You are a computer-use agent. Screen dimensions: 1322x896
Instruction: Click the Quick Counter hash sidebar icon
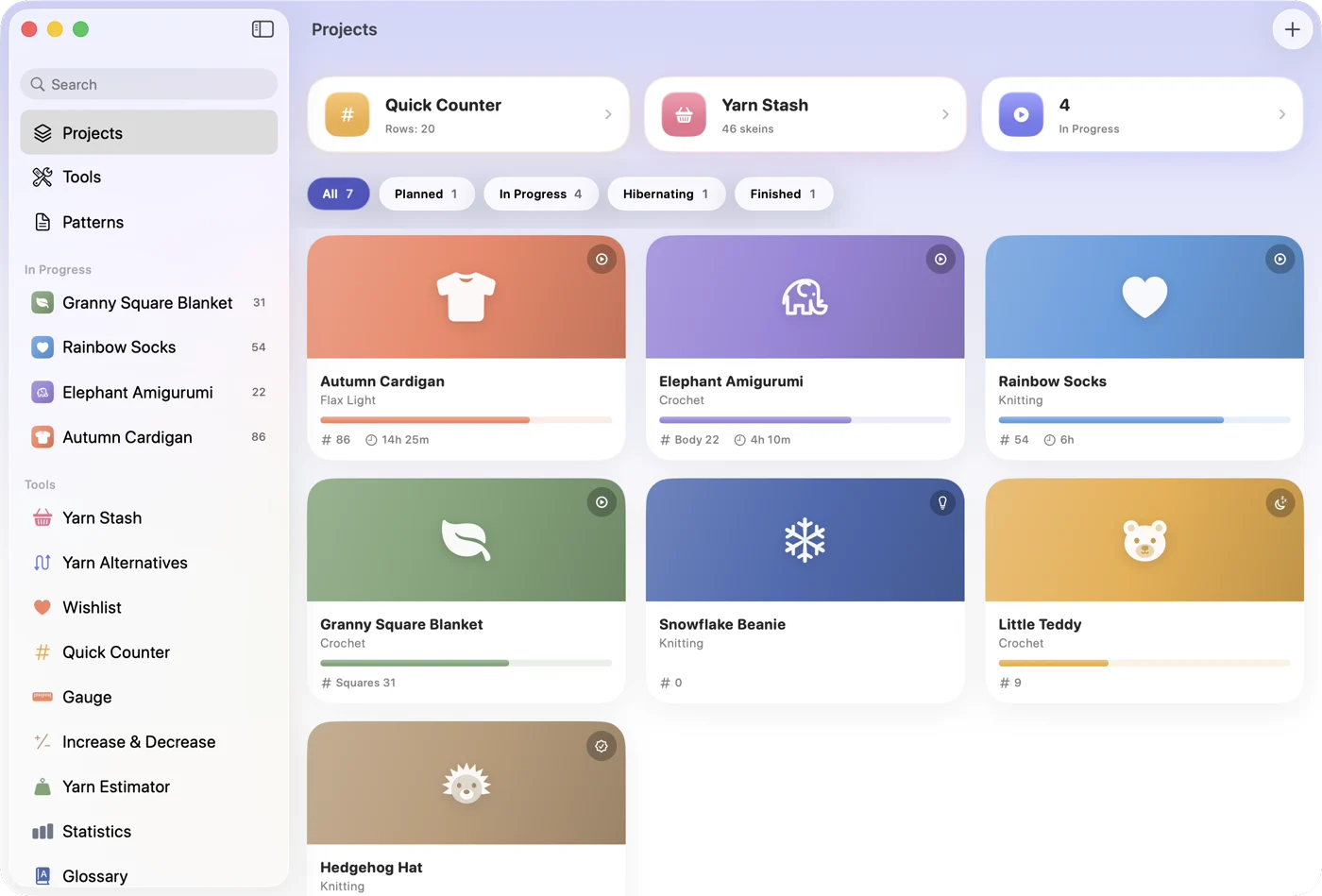pos(42,652)
